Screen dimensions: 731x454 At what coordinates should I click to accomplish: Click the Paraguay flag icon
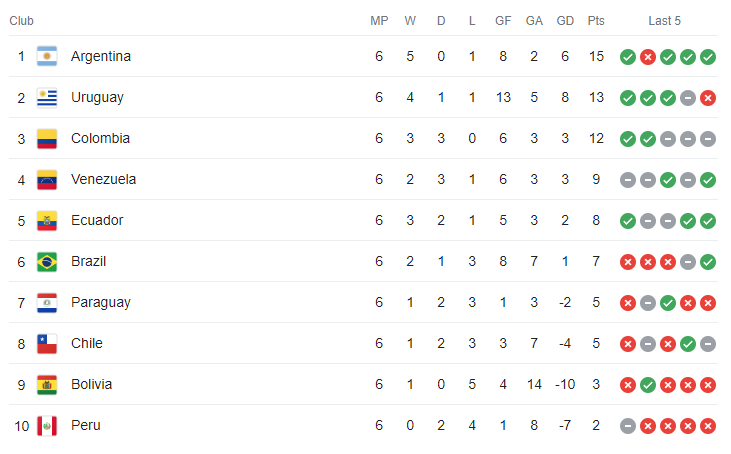[47, 303]
